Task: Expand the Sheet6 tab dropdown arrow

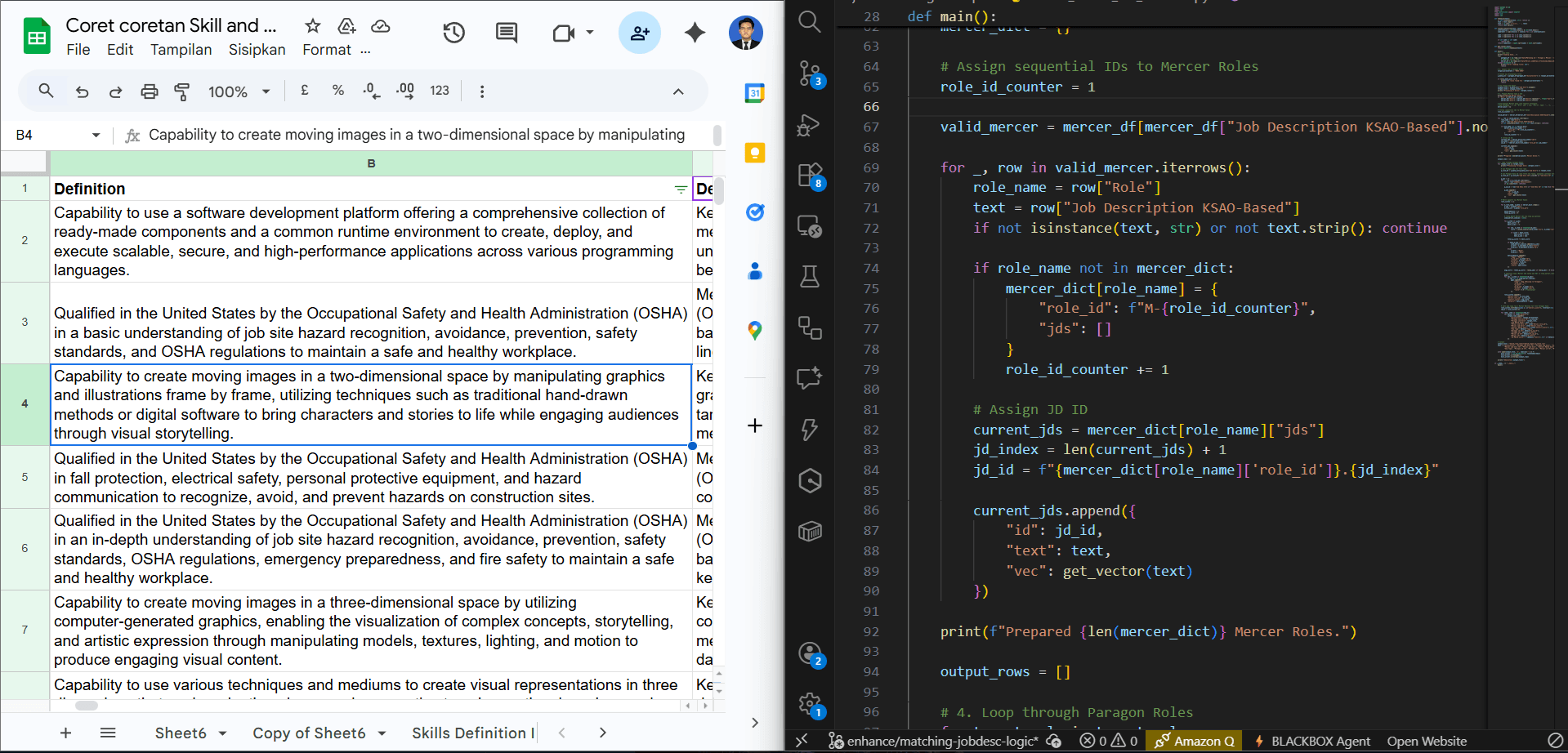Action: pos(222,733)
